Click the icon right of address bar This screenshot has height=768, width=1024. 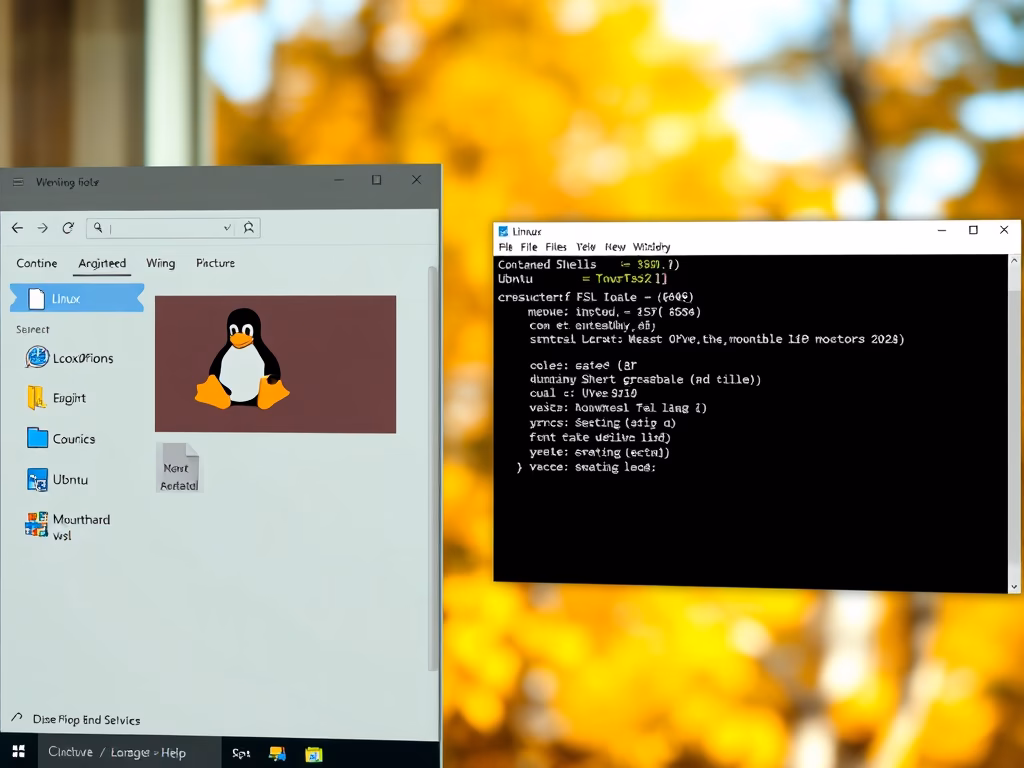tap(249, 228)
